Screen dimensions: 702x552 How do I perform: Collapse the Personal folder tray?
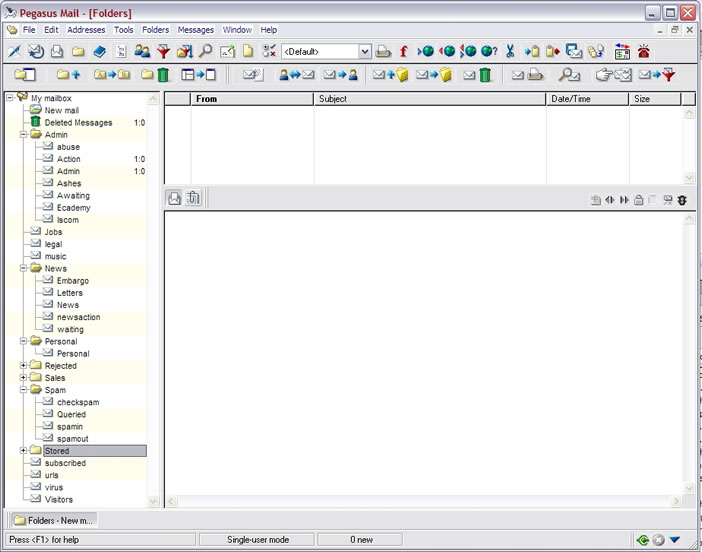click(23, 342)
